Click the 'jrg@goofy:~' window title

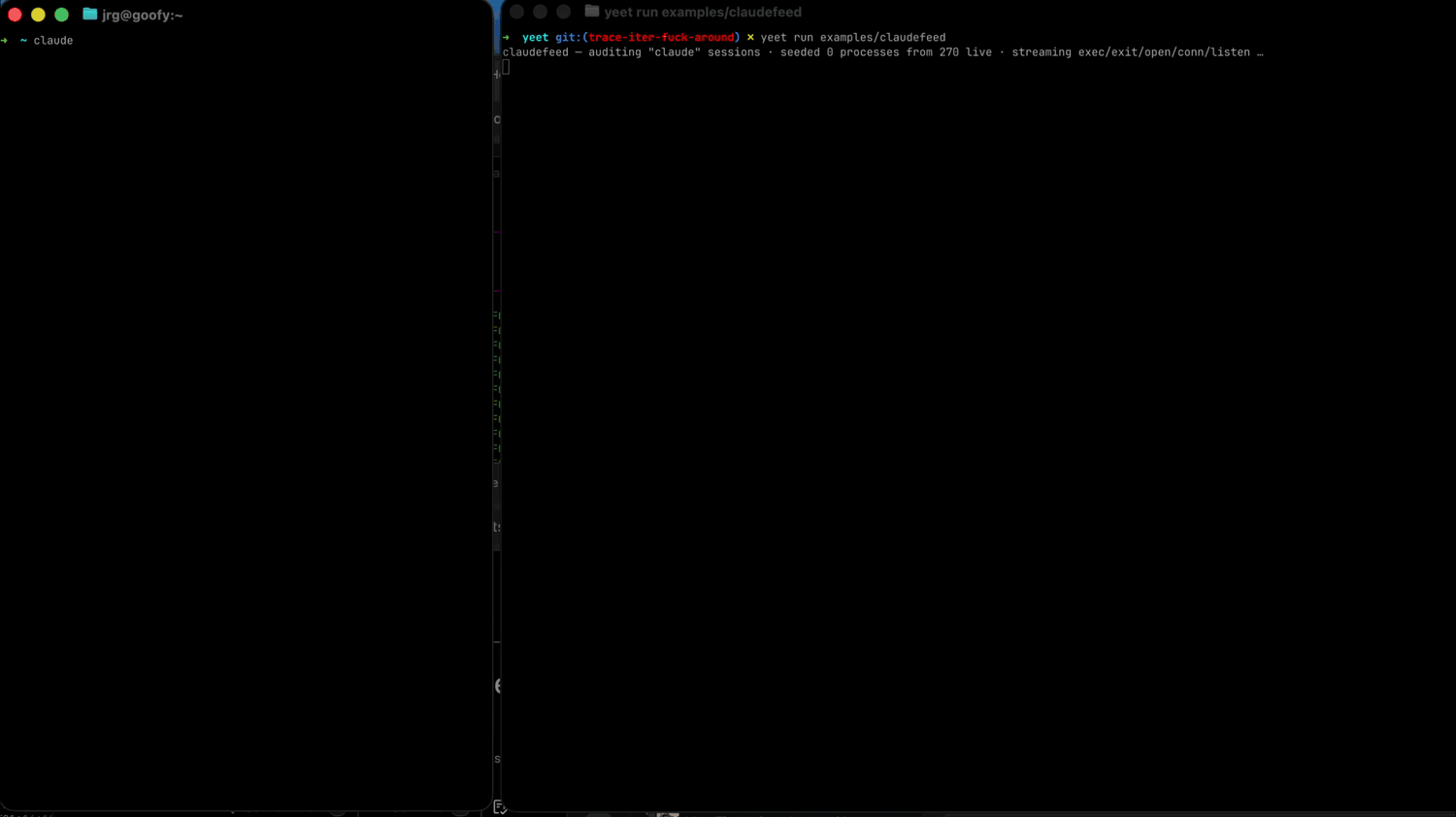[143, 15]
